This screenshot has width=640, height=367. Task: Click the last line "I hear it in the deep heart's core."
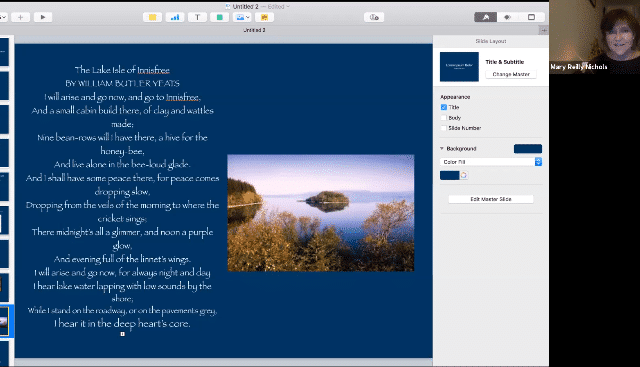click(122, 323)
